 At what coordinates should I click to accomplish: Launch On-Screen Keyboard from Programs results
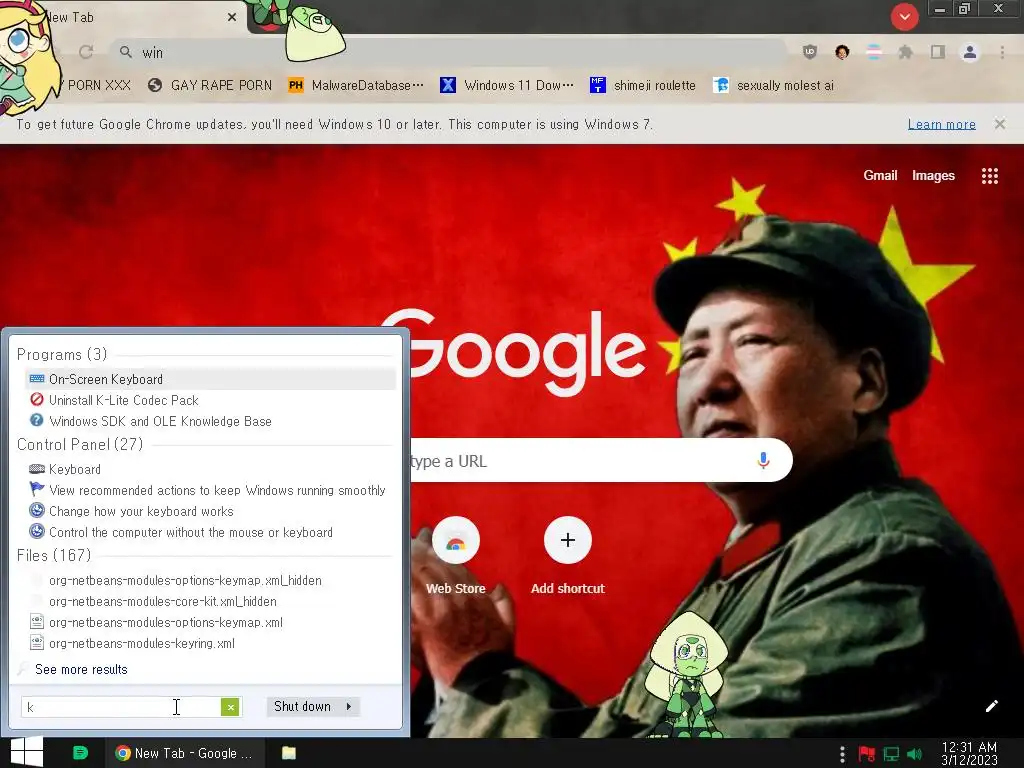point(210,379)
